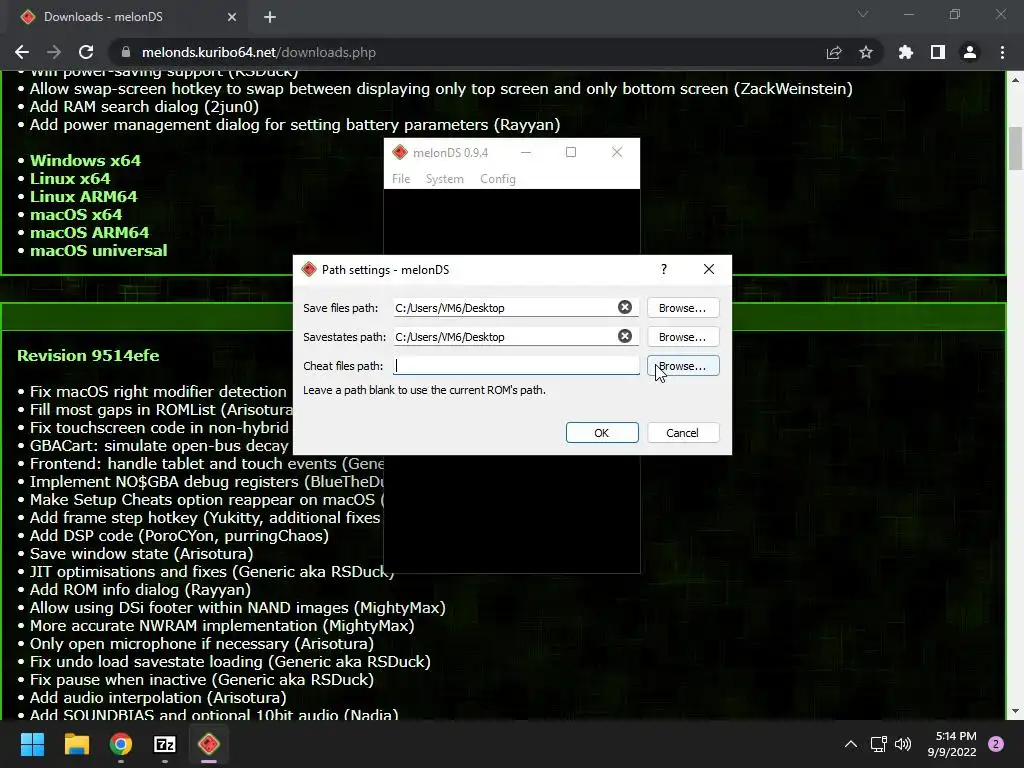
Task: Cancel the Path settings dialog
Action: [x=683, y=432]
